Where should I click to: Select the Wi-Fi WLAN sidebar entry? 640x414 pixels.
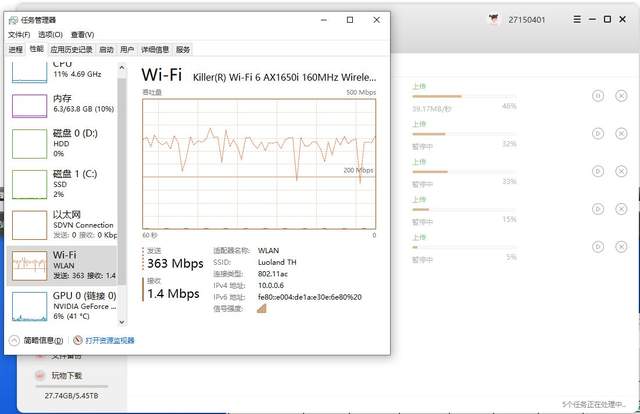[x=62, y=265]
